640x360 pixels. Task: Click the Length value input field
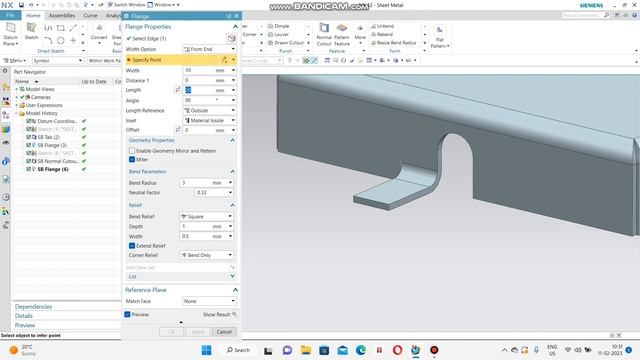point(199,90)
